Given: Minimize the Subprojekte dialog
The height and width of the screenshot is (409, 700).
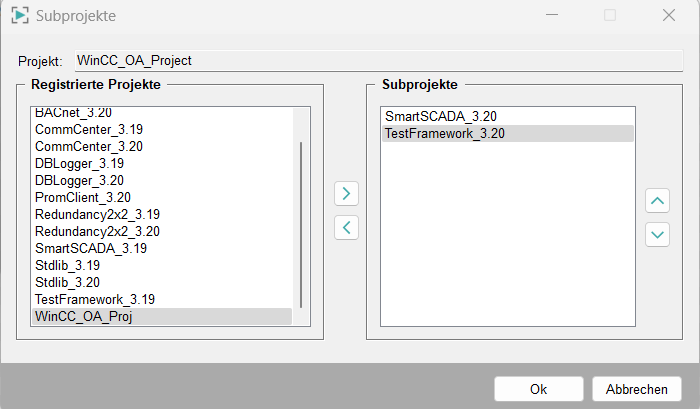Looking at the screenshot, I should click(x=552, y=15).
